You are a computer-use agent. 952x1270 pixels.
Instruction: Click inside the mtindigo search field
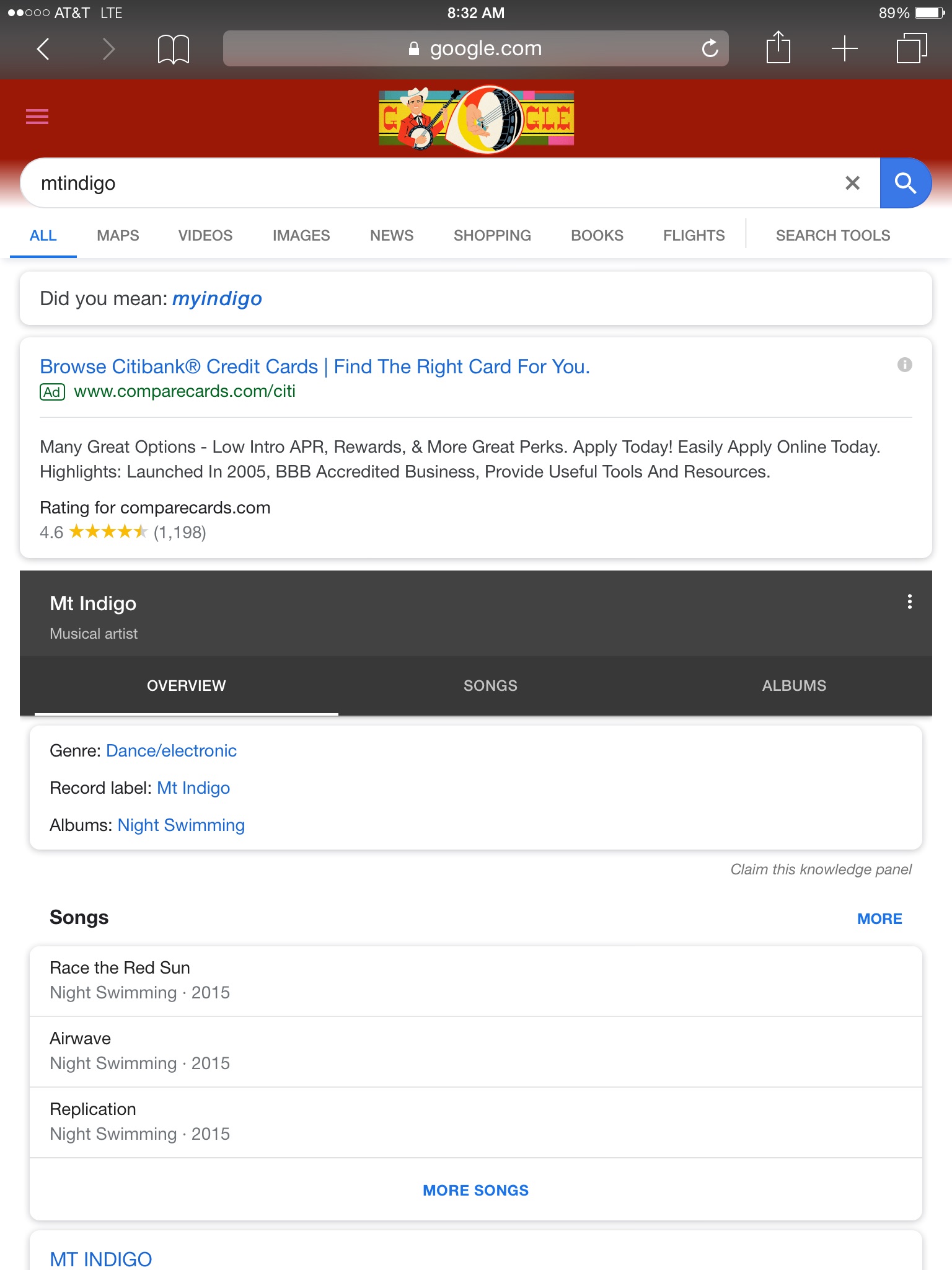click(434, 183)
